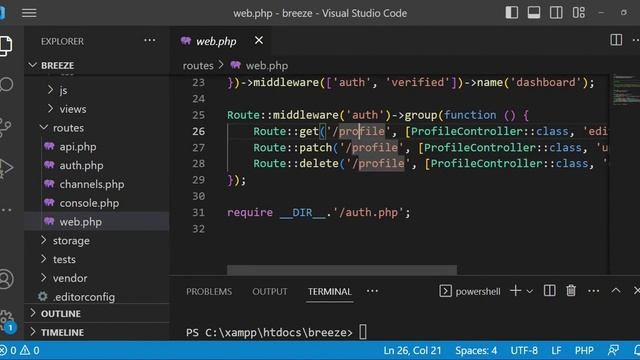
Task: Open Accounts menu in activity bar
Action: 6,279
